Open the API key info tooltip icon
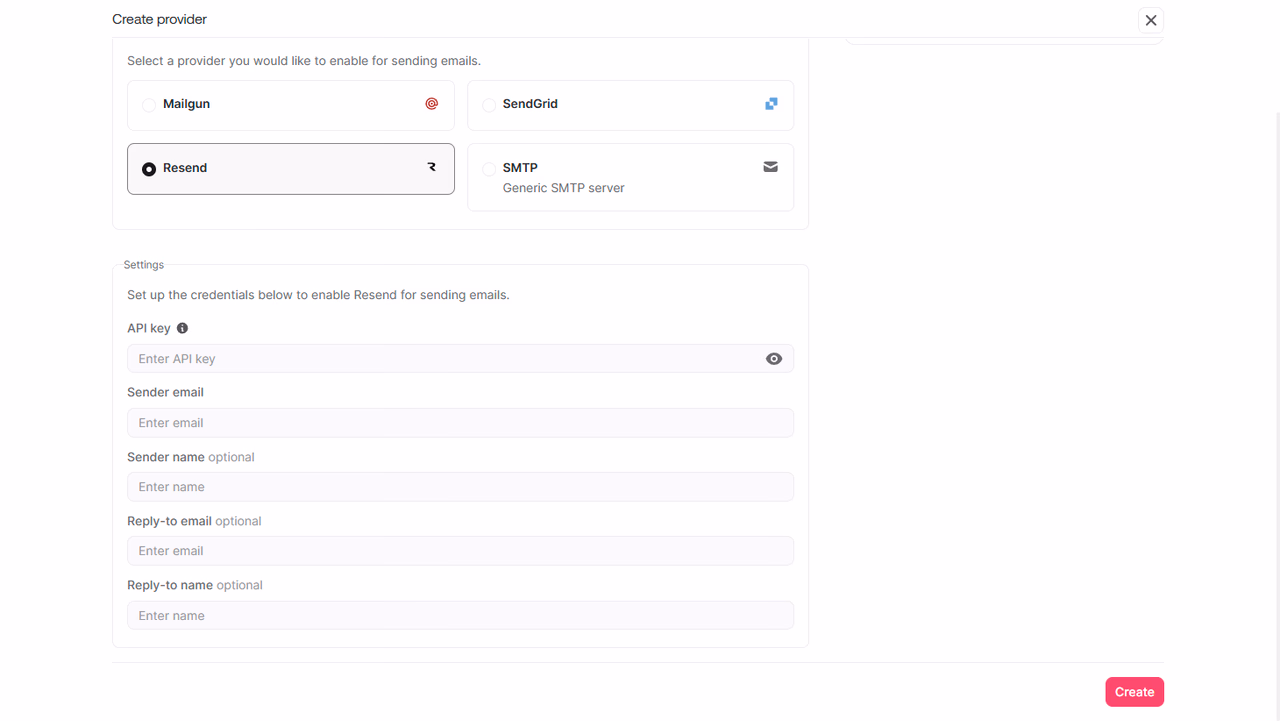 pos(182,328)
